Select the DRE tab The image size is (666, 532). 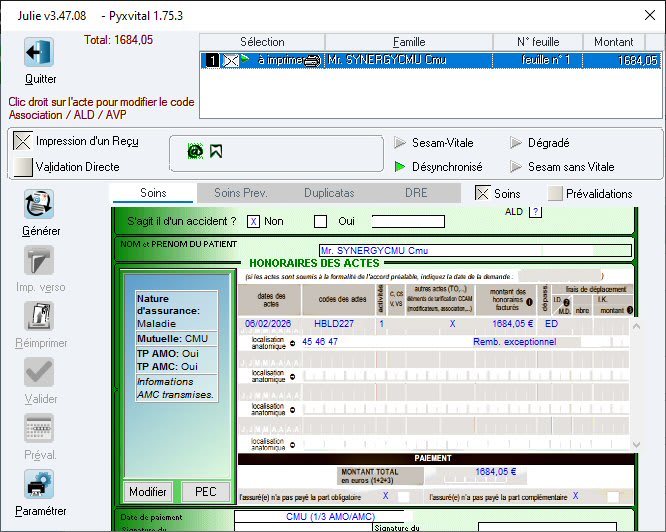(x=416, y=193)
